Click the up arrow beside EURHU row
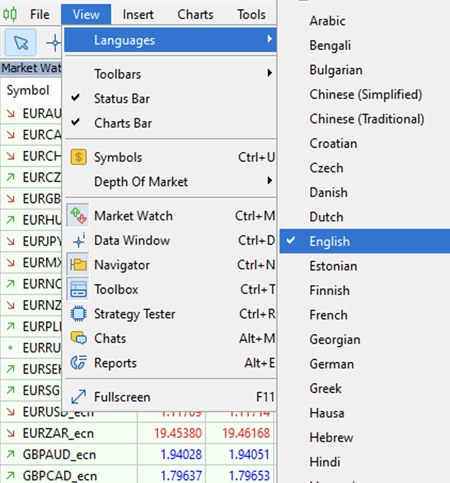Image resolution: width=450 pixels, height=483 pixels. click(x=11, y=220)
